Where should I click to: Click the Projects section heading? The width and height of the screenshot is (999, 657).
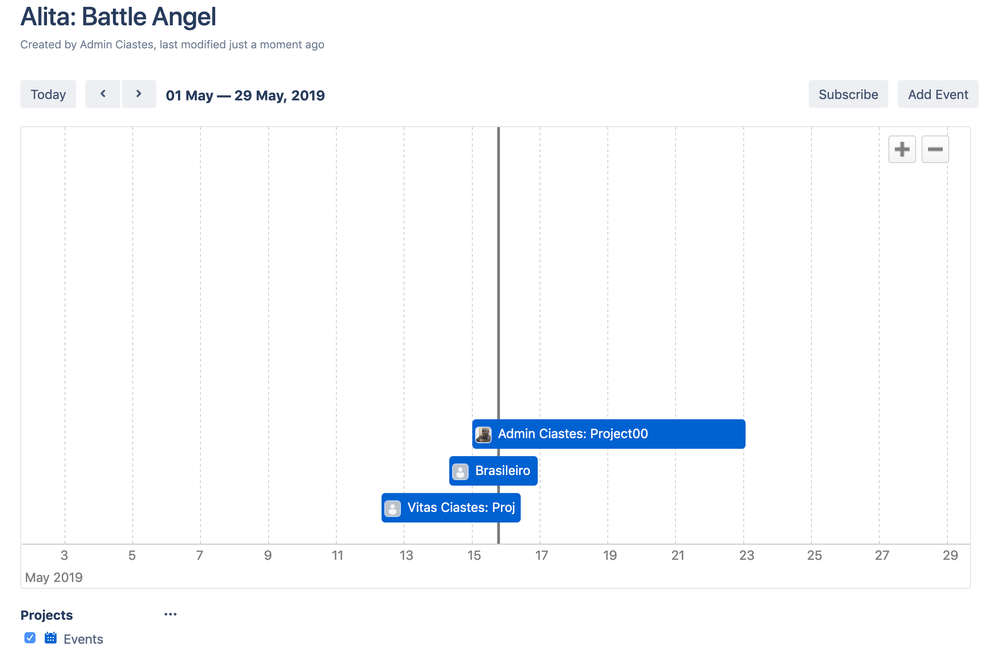click(x=45, y=614)
